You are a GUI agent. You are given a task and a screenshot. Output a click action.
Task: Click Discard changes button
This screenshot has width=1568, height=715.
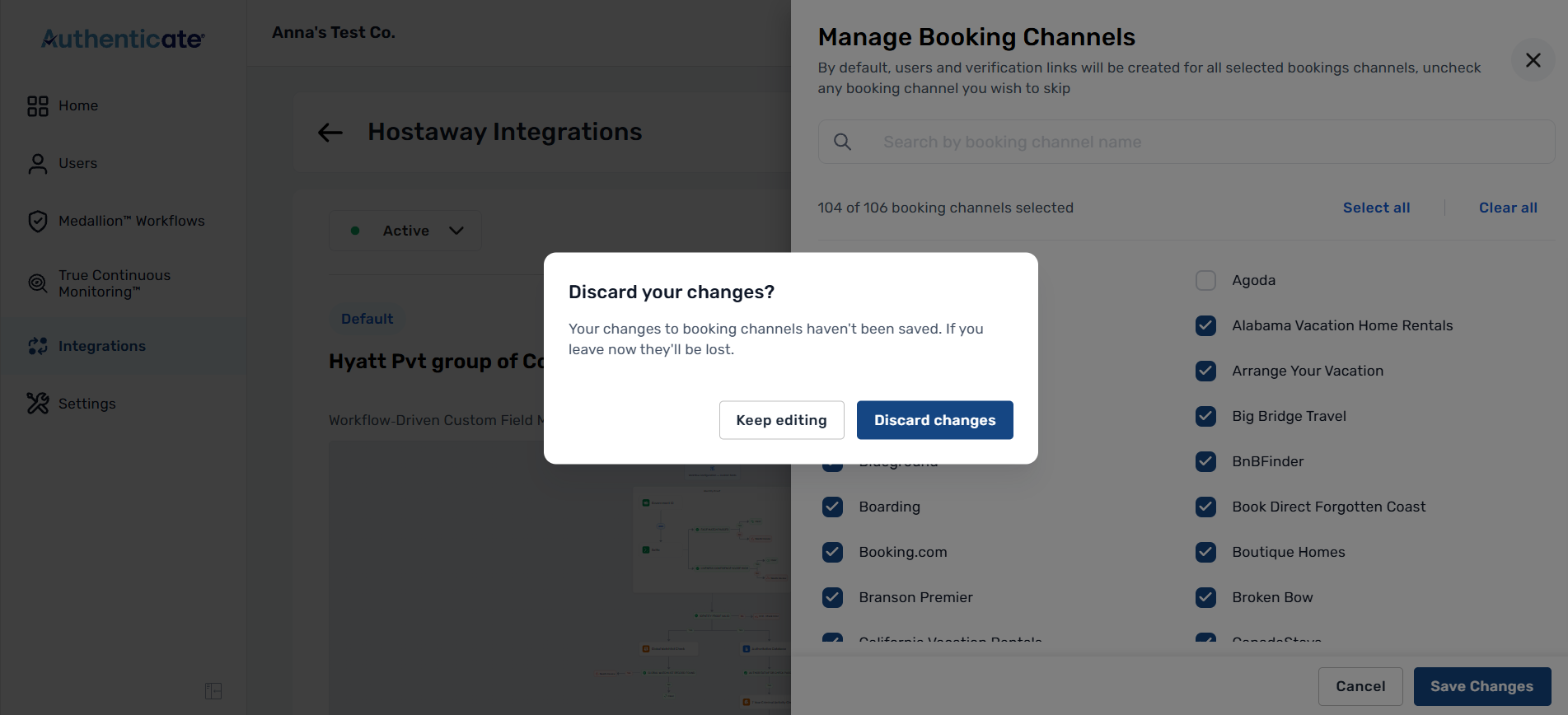pyautogui.click(x=934, y=420)
